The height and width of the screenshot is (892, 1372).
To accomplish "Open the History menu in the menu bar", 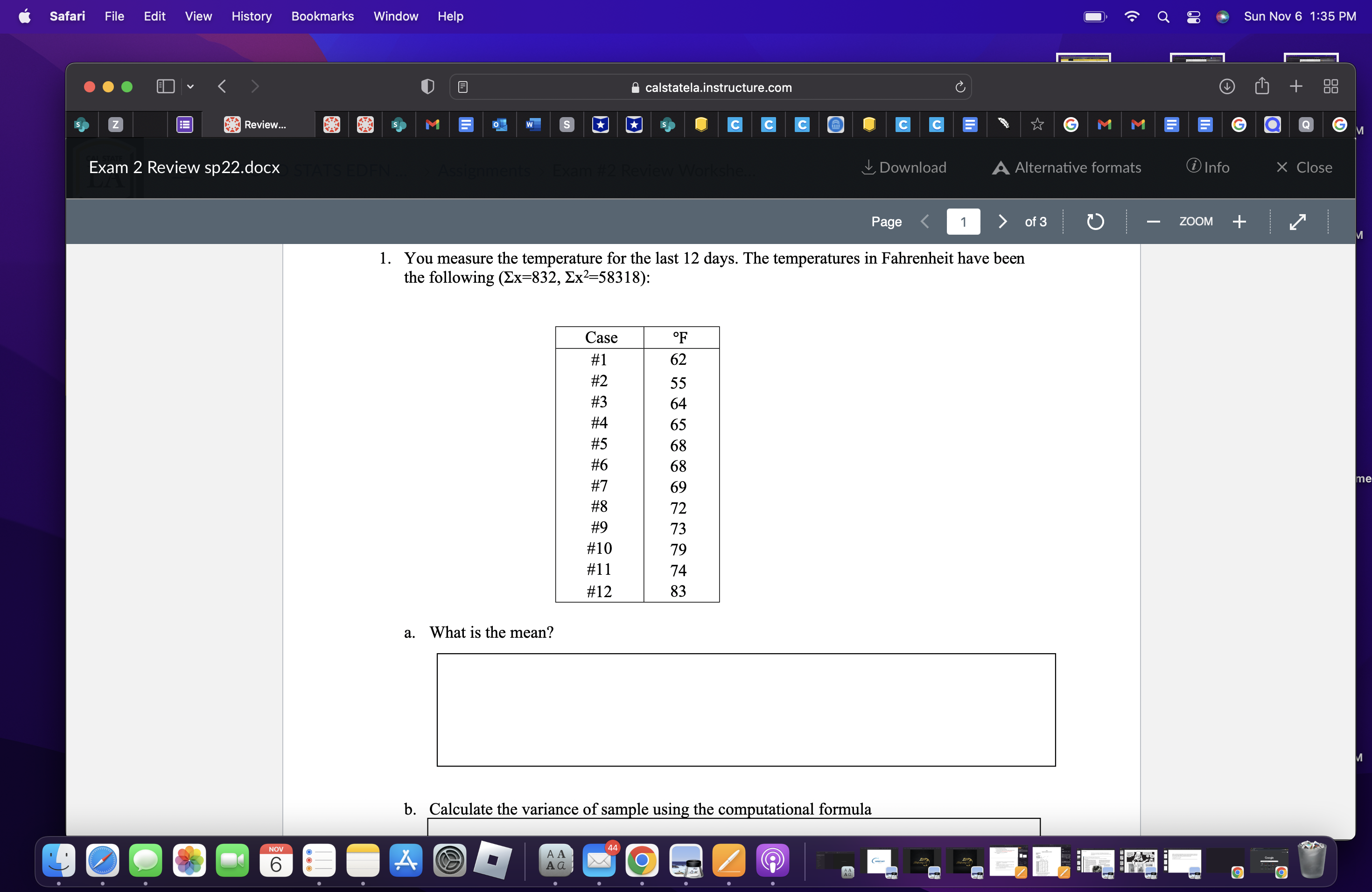I will click(252, 16).
